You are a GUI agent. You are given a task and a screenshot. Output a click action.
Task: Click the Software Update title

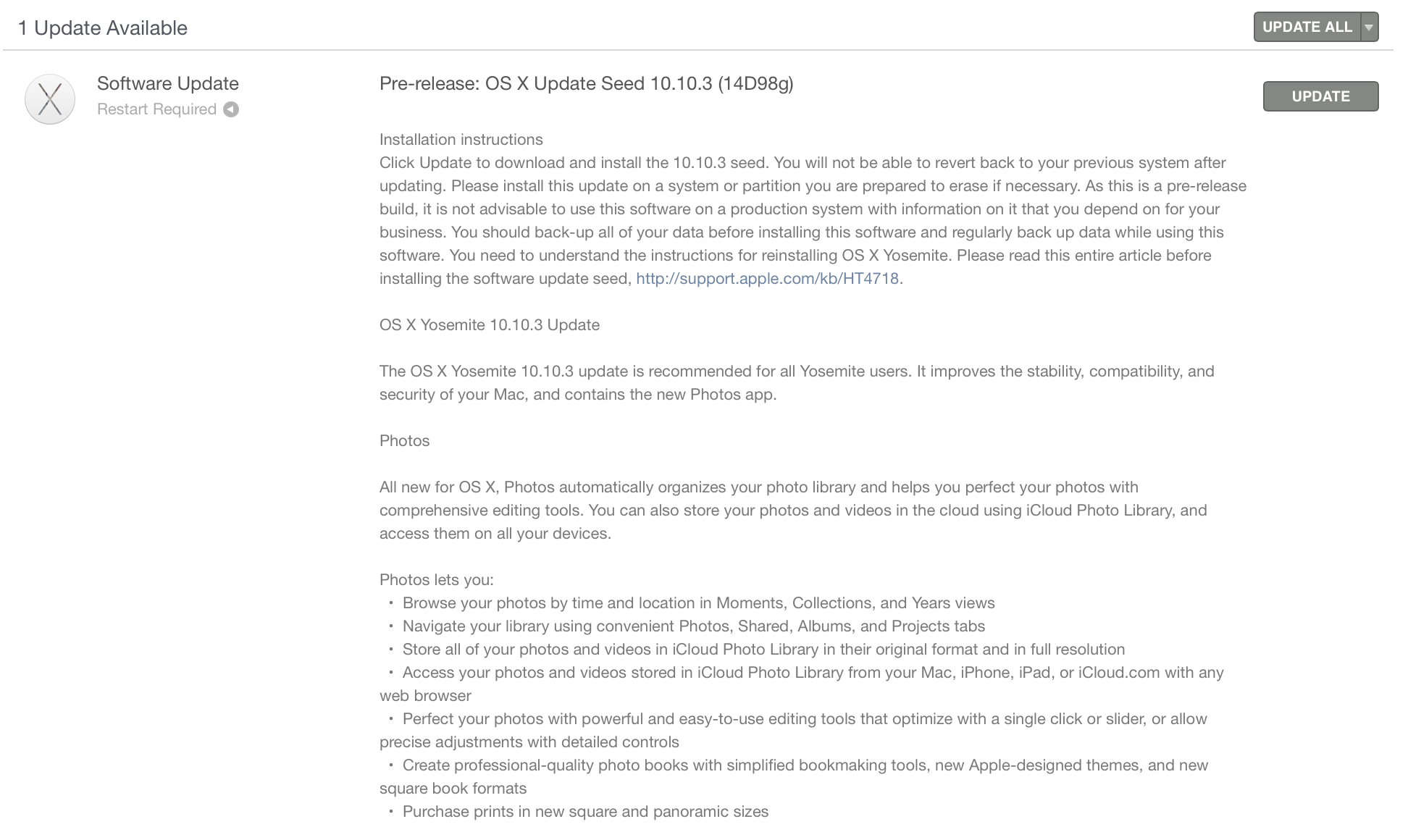167,83
